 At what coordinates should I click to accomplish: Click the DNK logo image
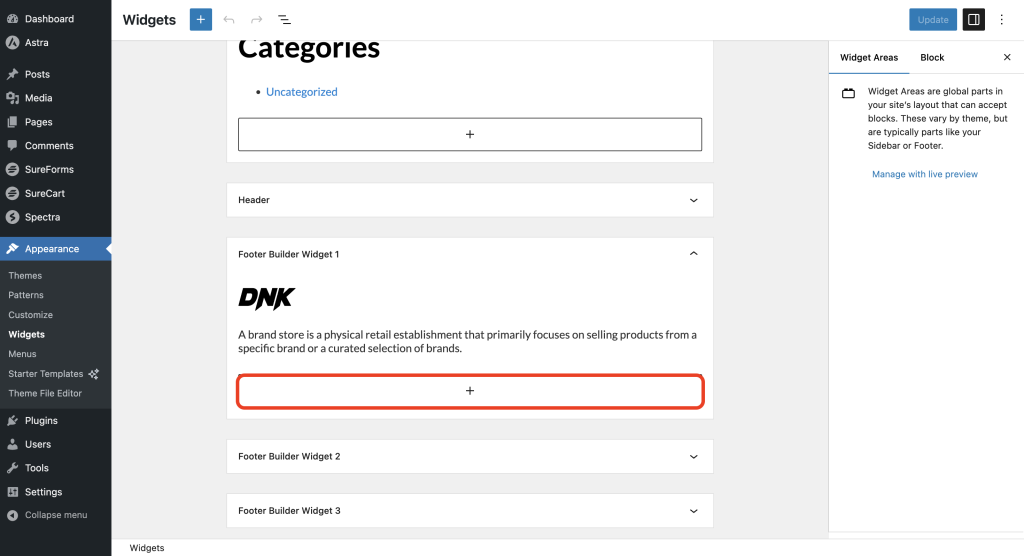(266, 298)
